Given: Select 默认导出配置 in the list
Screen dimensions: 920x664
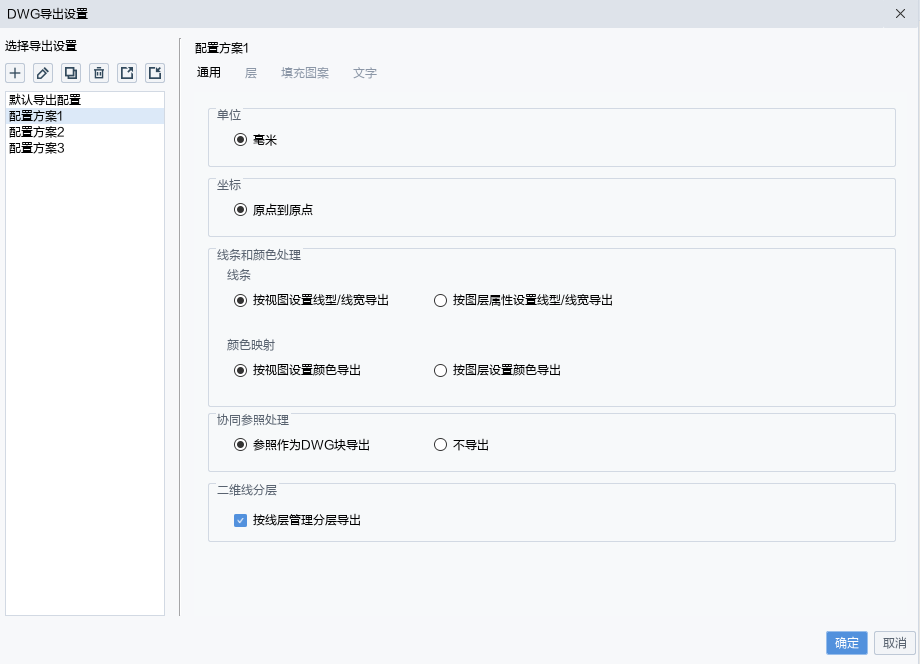Looking at the screenshot, I should (85, 100).
